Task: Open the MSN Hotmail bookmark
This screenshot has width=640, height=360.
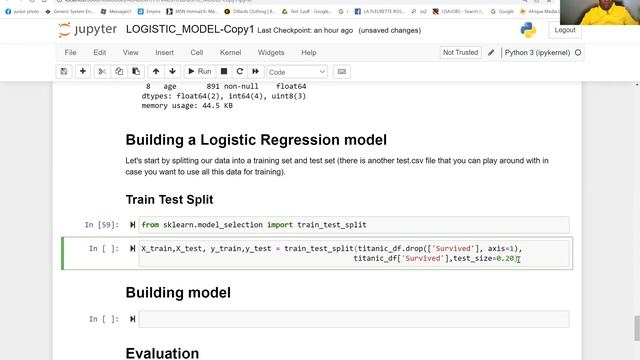Action: [x=192, y=11]
